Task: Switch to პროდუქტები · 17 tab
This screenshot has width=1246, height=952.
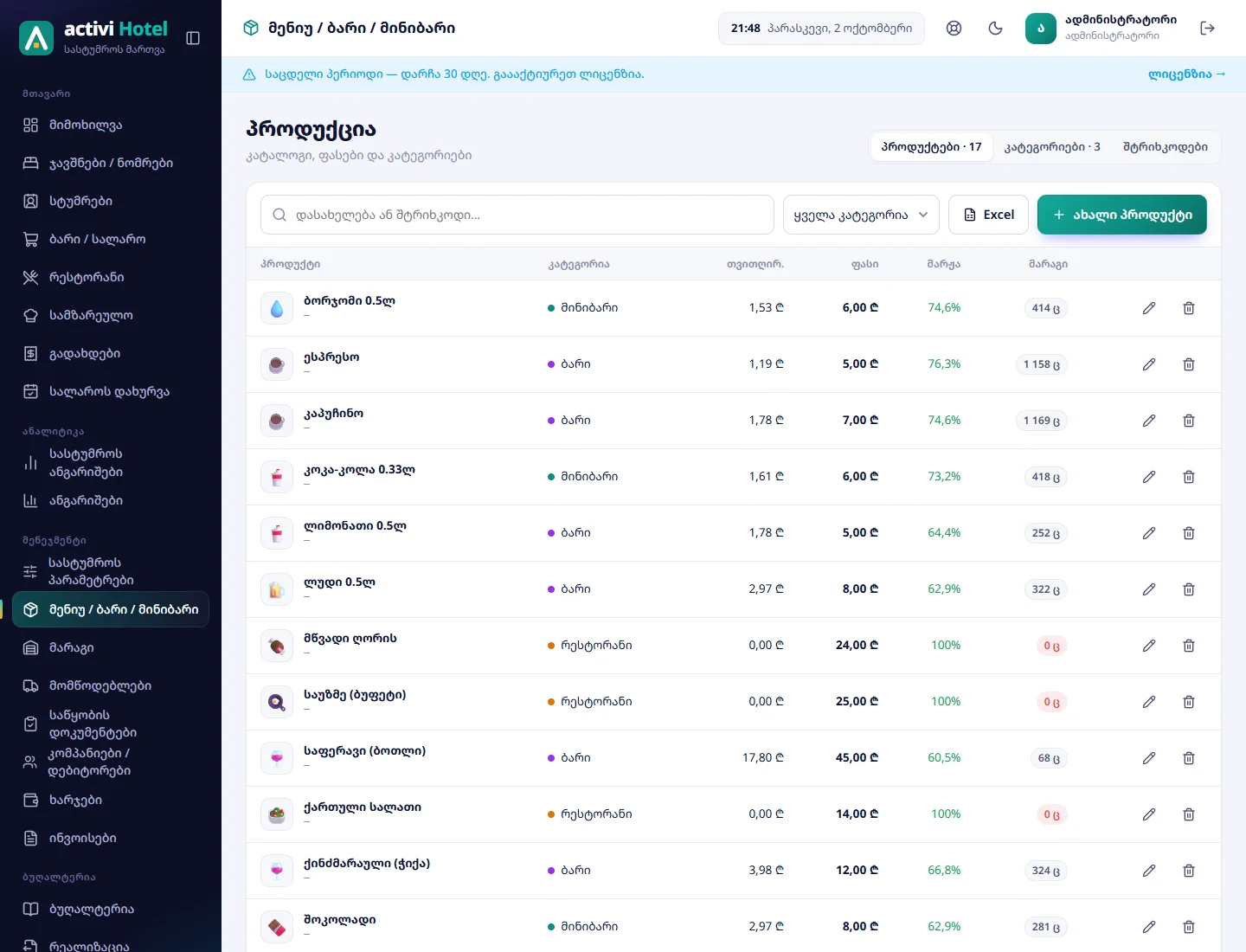Action: point(931,147)
